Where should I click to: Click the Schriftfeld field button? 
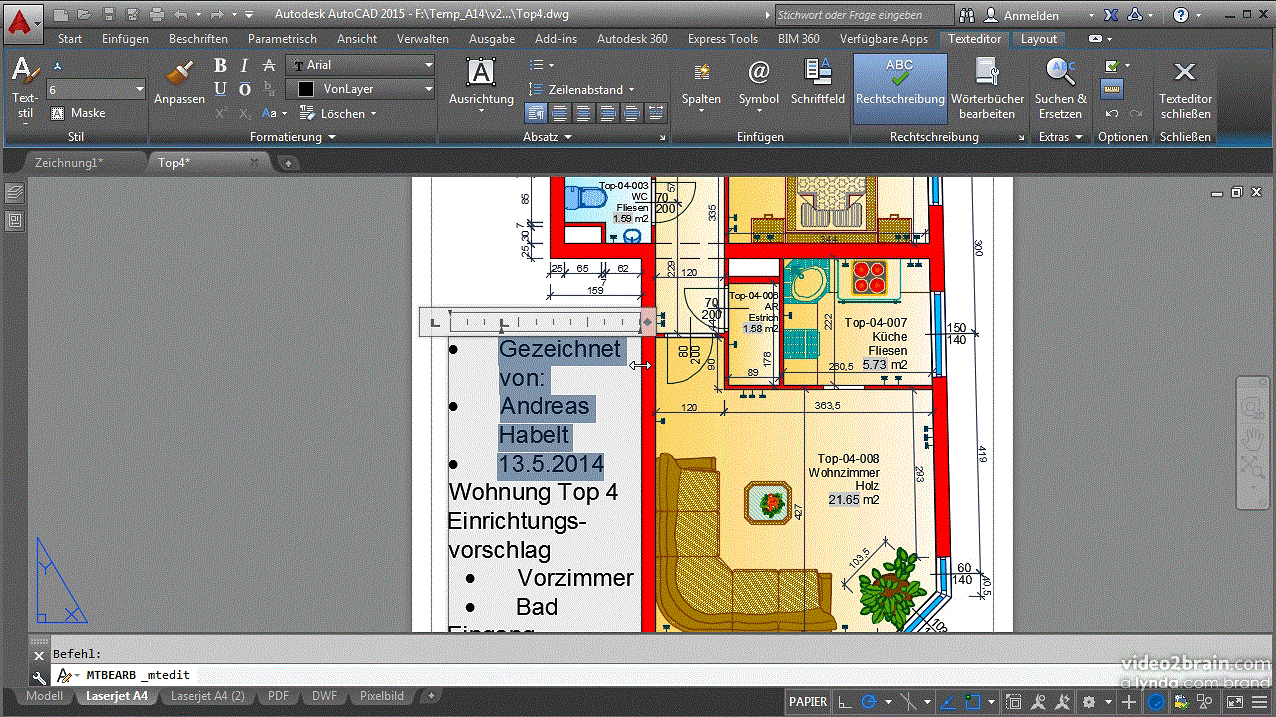pyautogui.click(x=818, y=82)
